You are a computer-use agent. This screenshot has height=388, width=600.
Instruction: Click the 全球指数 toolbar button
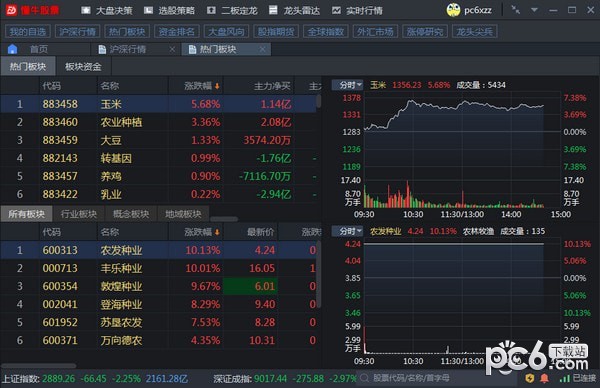pyautogui.click(x=326, y=31)
